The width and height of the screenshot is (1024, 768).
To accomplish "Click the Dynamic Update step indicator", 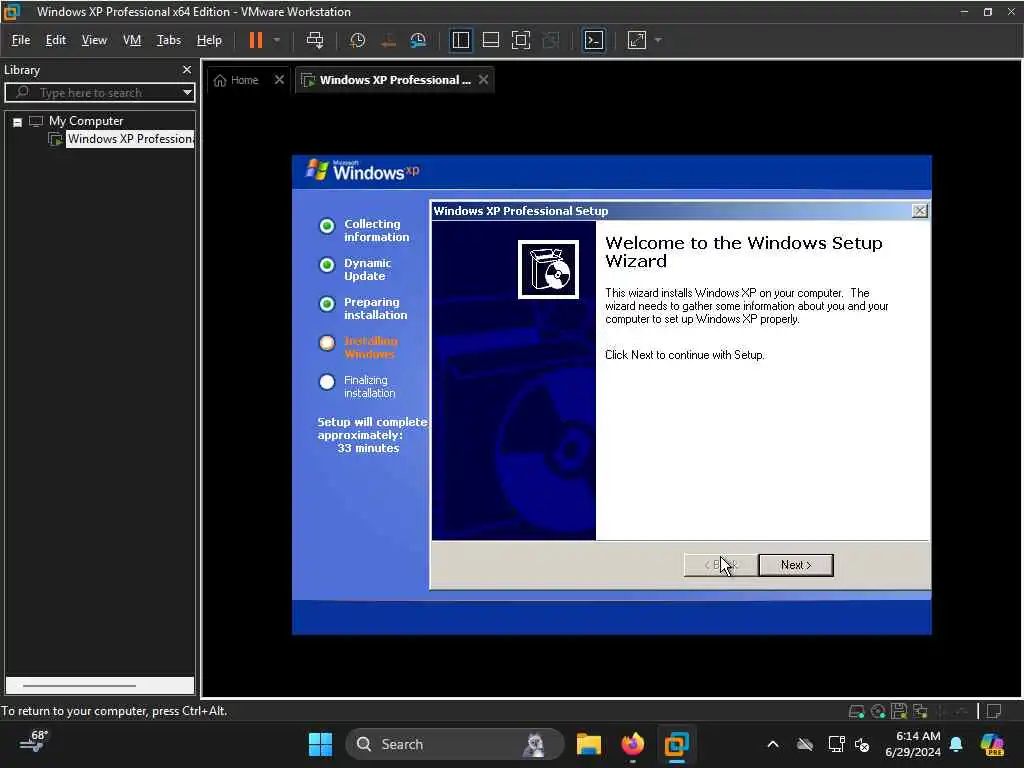I will coord(327,265).
